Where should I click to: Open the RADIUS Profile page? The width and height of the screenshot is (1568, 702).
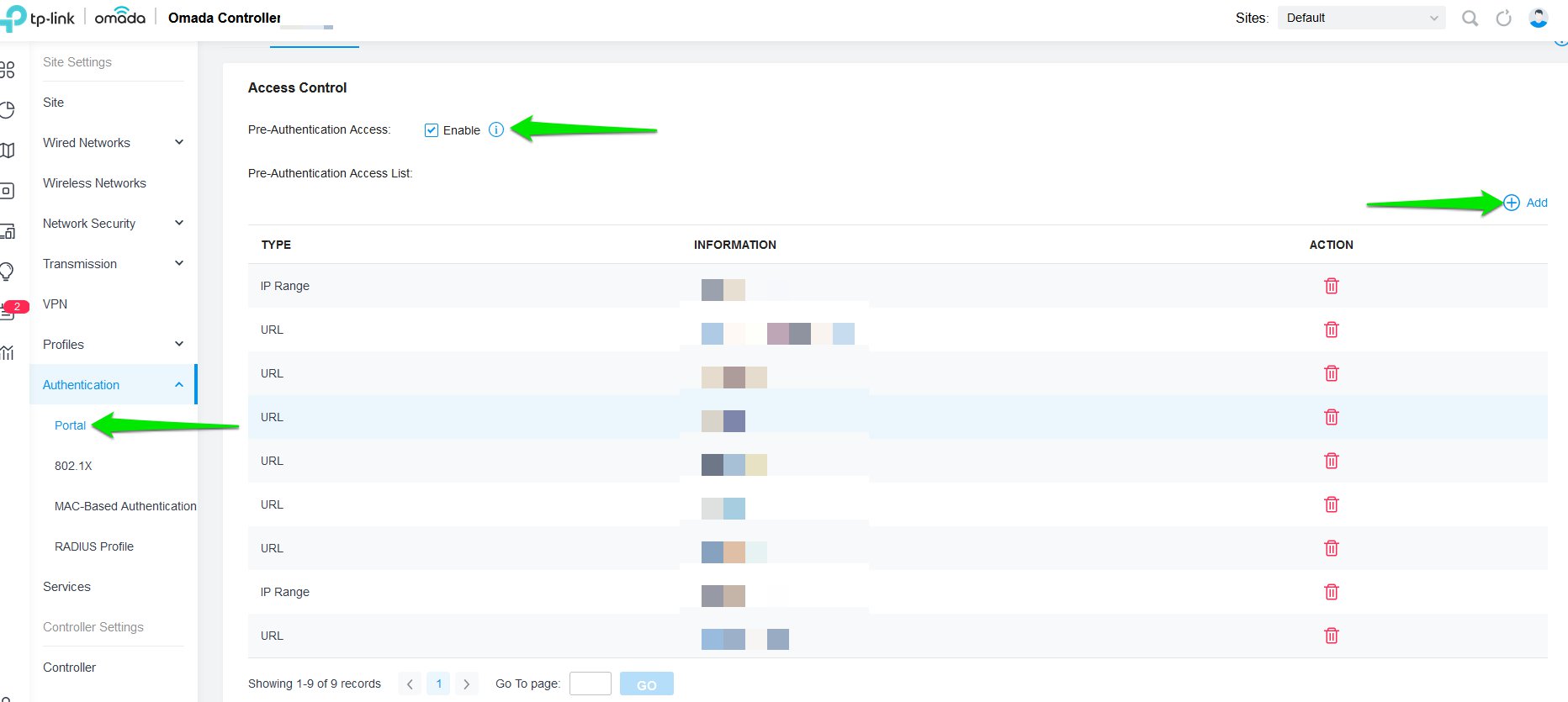pos(94,546)
